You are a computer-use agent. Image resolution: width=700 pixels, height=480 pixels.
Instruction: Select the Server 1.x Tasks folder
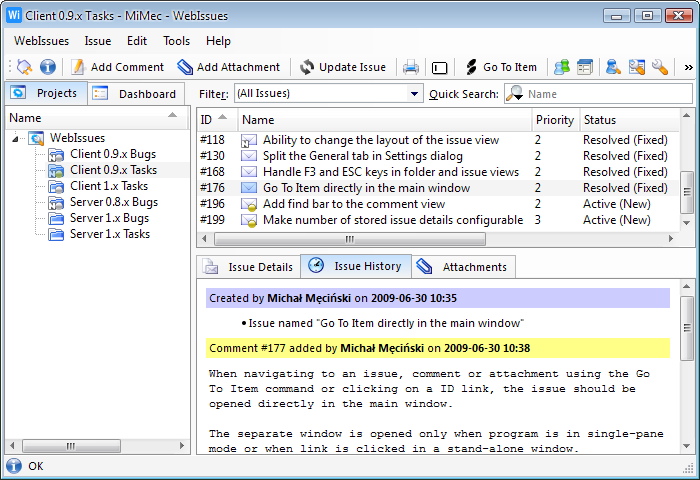click(x=110, y=234)
